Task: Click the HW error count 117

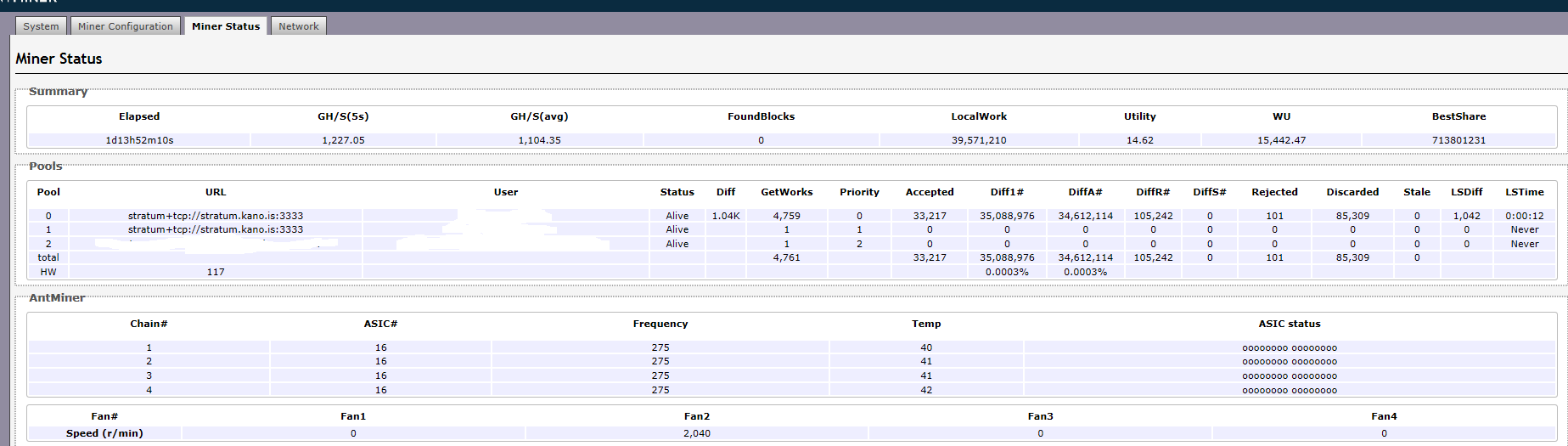Action: coord(216,272)
